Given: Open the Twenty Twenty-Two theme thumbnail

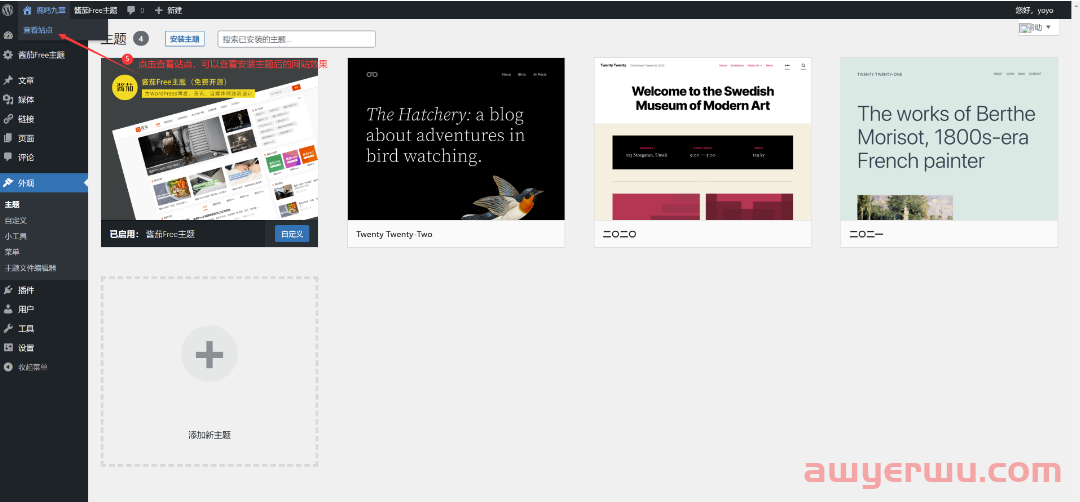Looking at the screenshot, I should coord(456,138).
